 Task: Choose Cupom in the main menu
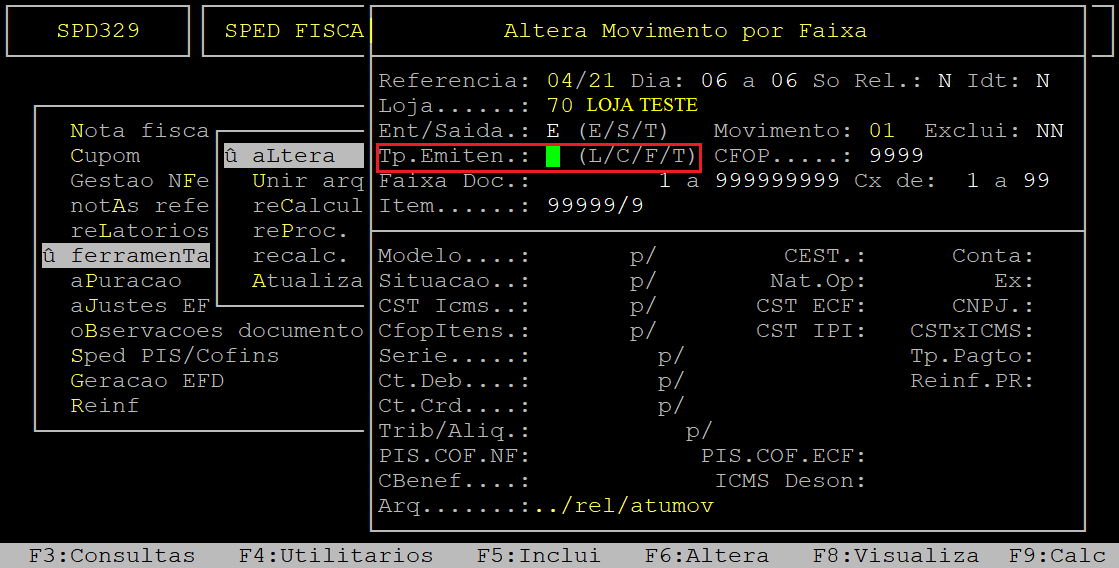(105, 156)
